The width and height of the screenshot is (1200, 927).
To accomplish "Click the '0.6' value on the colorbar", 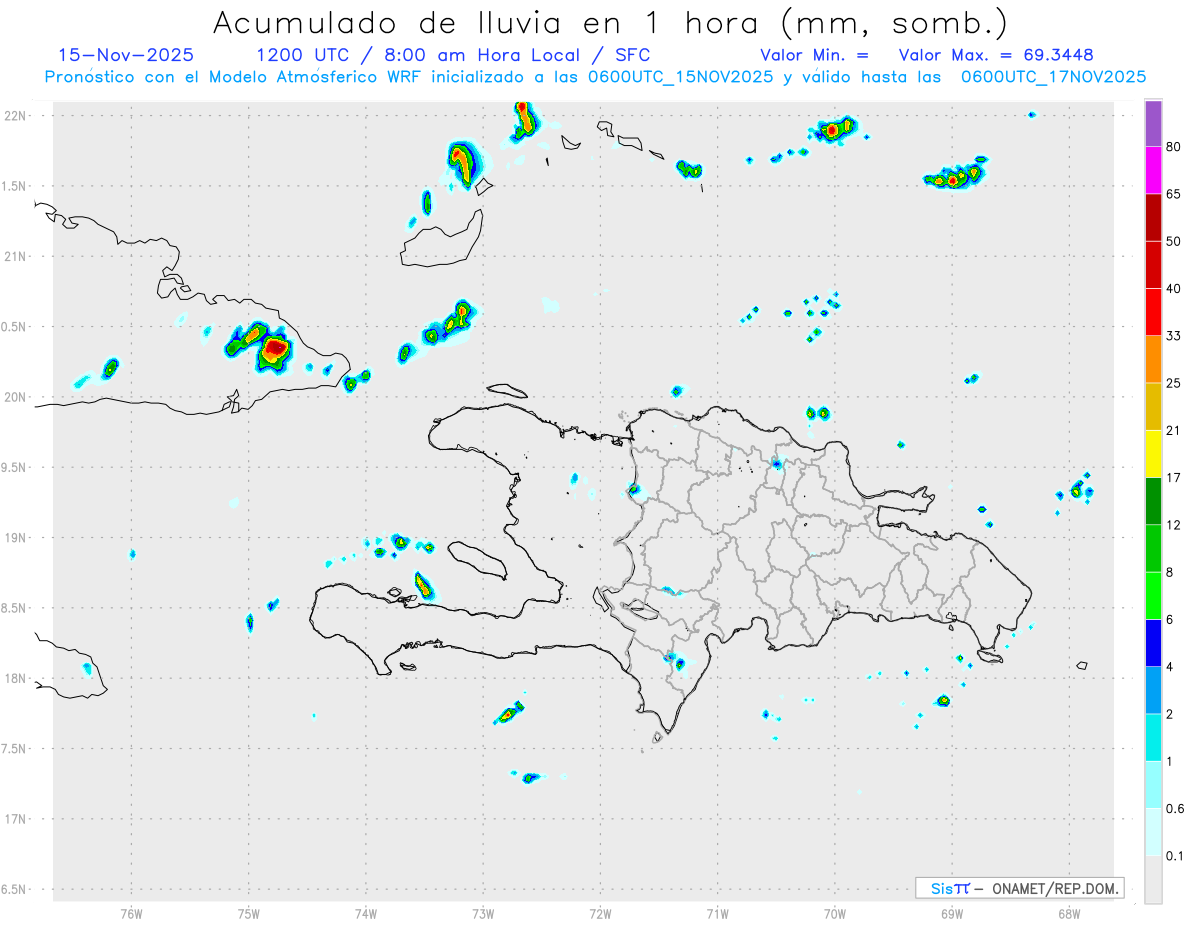I will pos(1175,808).
